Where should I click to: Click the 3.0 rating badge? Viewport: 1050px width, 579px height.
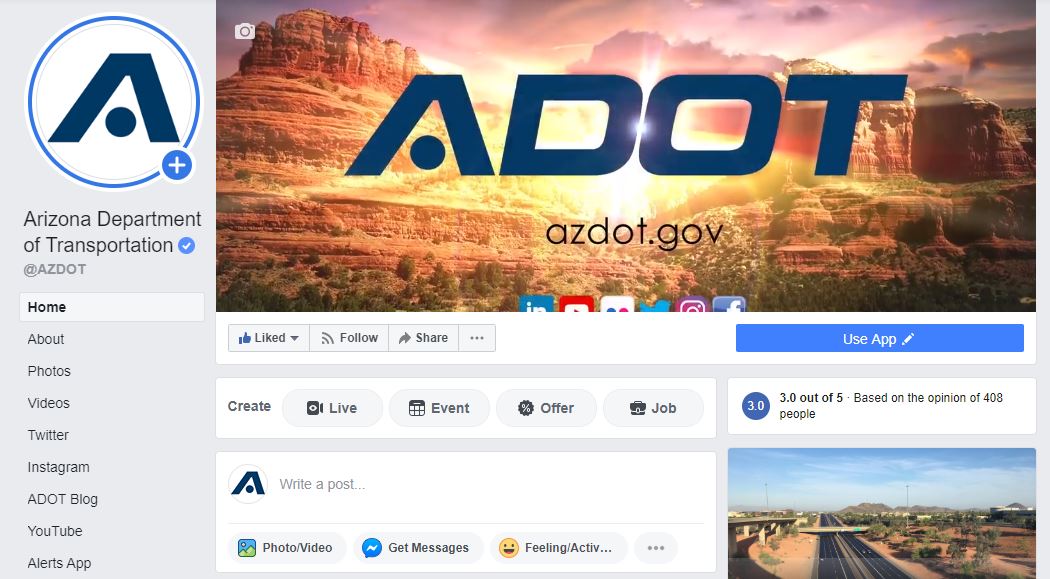point(756,406)
